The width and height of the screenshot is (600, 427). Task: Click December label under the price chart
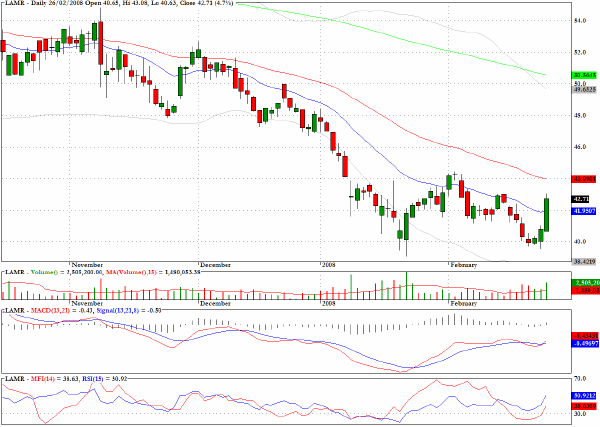(215, 265)
